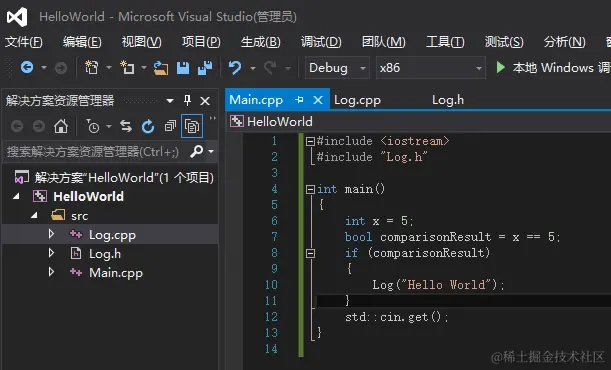
Task: Click the Pending Changes Filter clock icon
Action: (93, 126)
